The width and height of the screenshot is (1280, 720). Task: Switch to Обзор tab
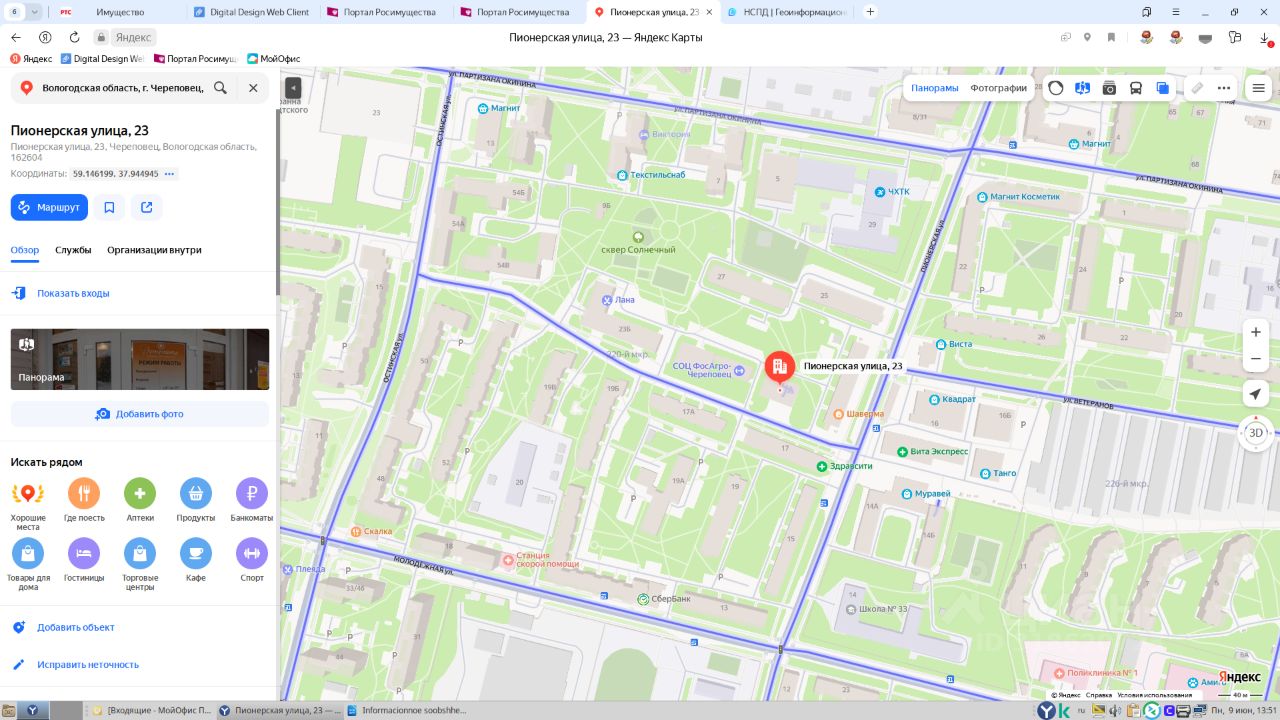click(x=25, y=250)
